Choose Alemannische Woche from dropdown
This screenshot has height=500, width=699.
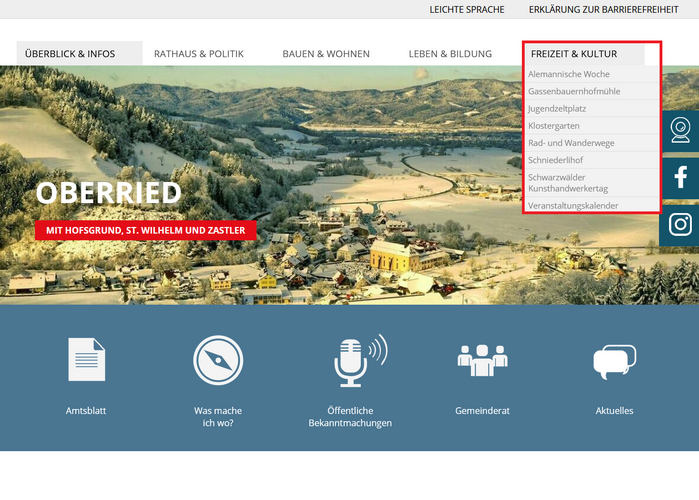[x=568, y=75]
